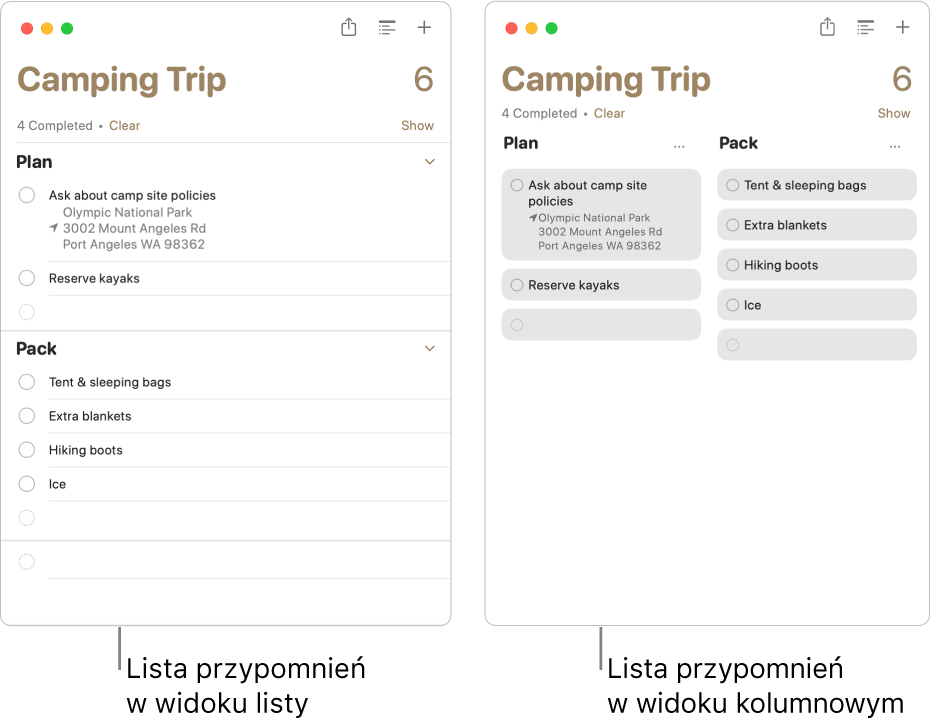Collapse the Plan section chevron

tap(430, 162)
